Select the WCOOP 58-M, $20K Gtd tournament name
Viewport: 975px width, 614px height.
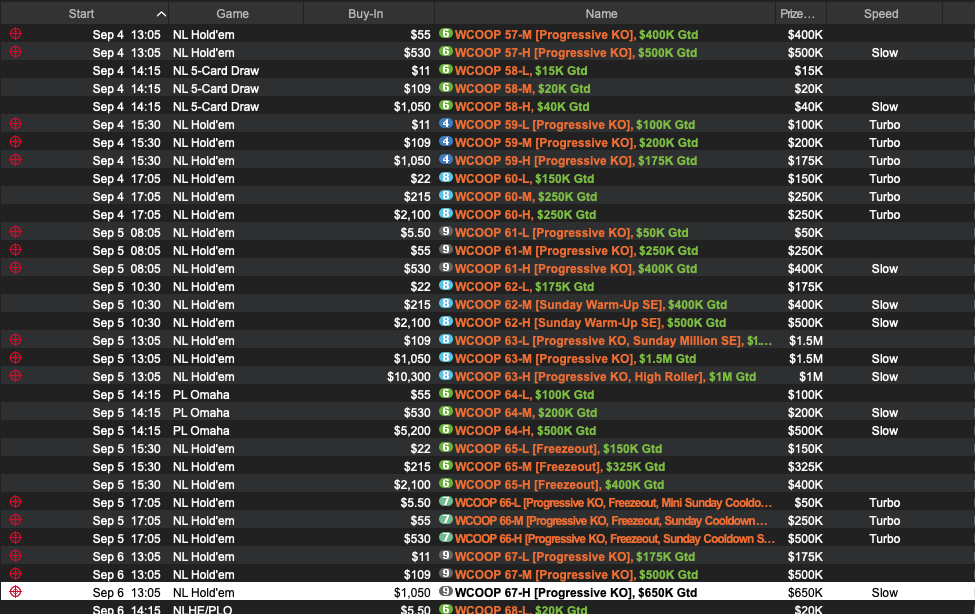point(523,89)
